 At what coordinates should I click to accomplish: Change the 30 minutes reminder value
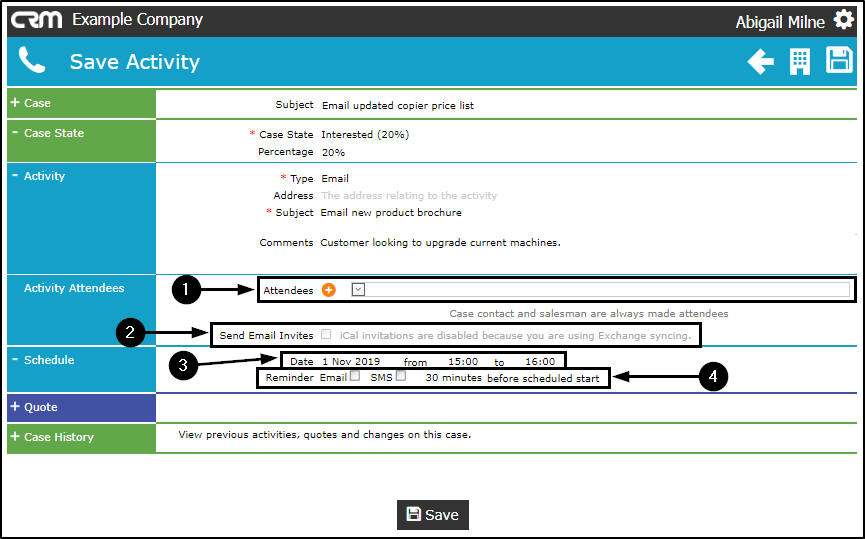point(453,378)
